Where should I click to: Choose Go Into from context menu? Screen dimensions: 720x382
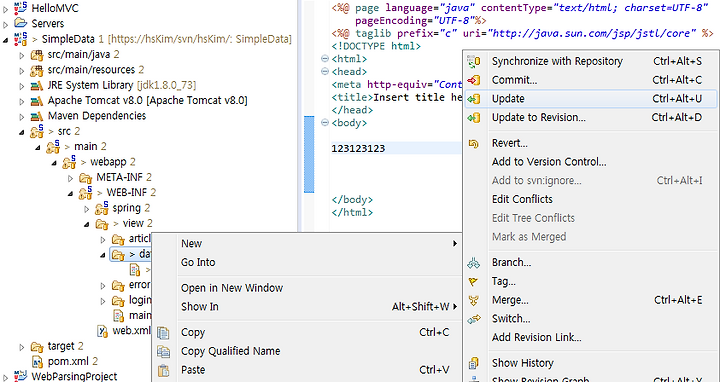[x=306, y=262]
